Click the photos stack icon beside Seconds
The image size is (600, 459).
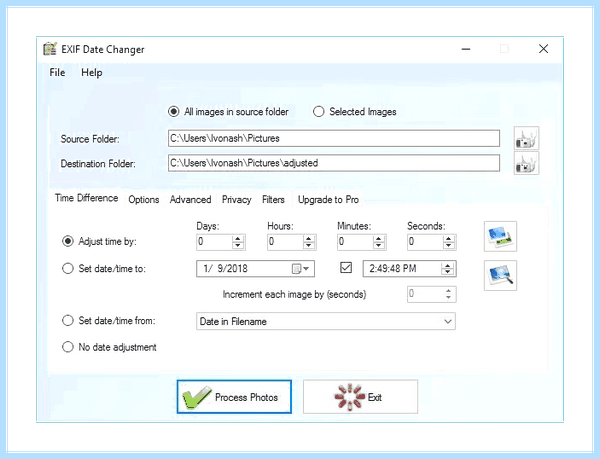(x=500, y=236)
